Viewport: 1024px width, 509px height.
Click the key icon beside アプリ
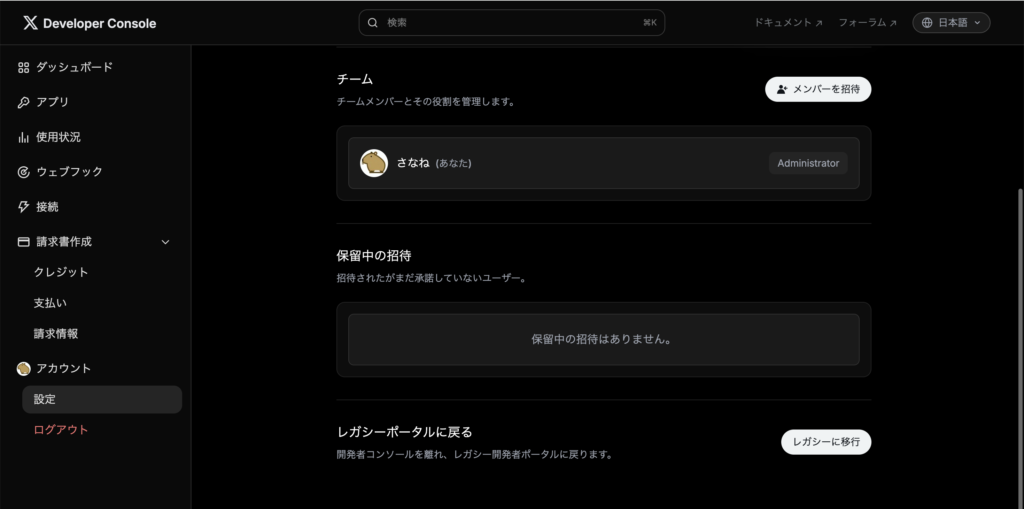(24, 102)
